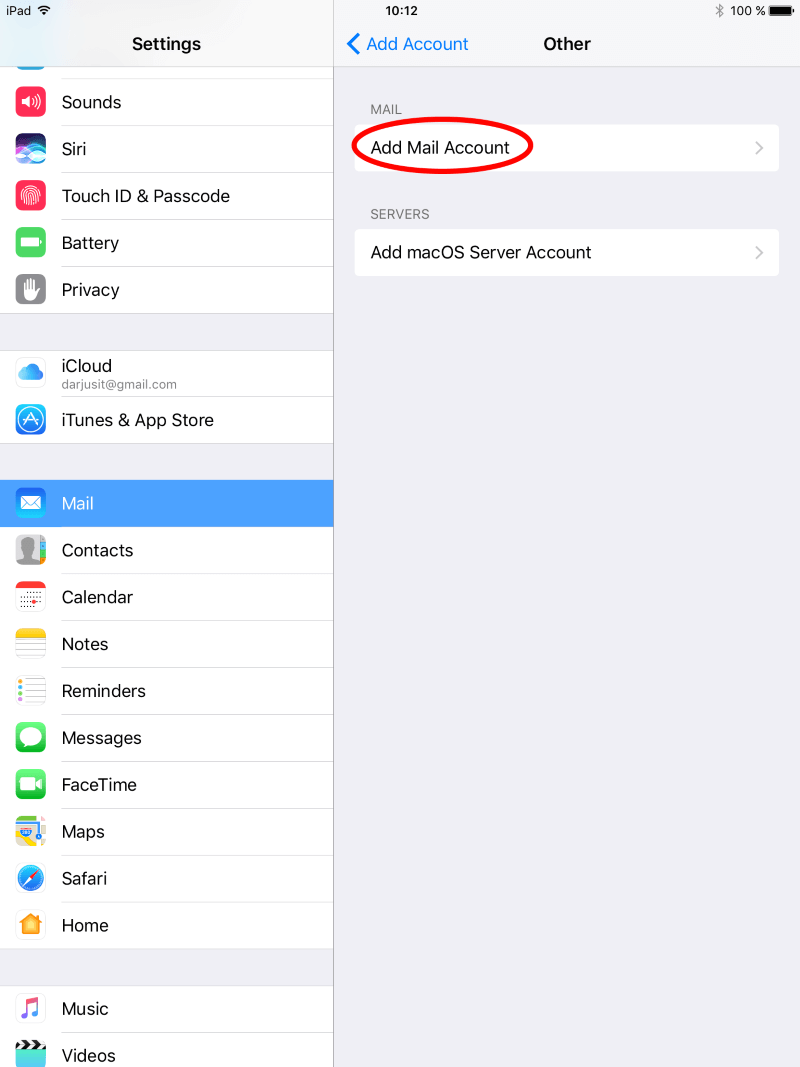
Task: Open the Calendar settings entry
Action: tap(167, 597)
